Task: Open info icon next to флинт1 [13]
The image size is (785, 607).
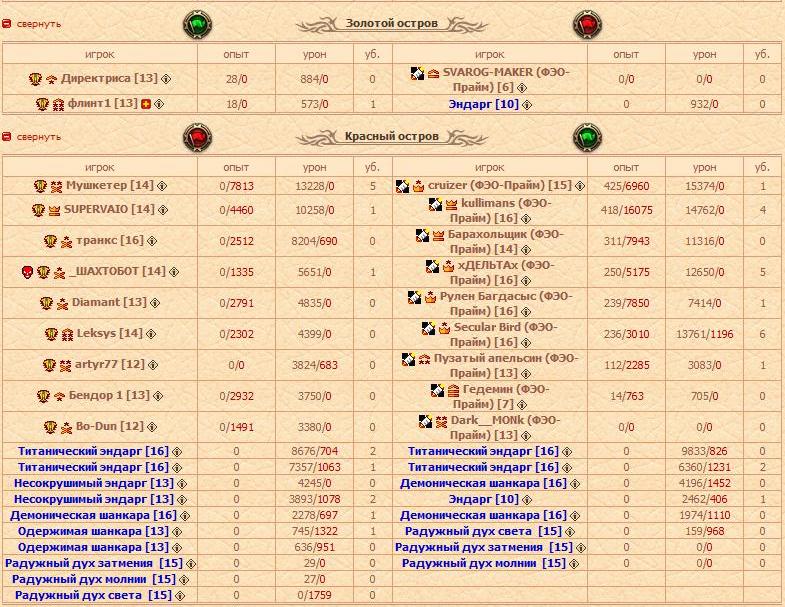Action: tap(159, 104)
